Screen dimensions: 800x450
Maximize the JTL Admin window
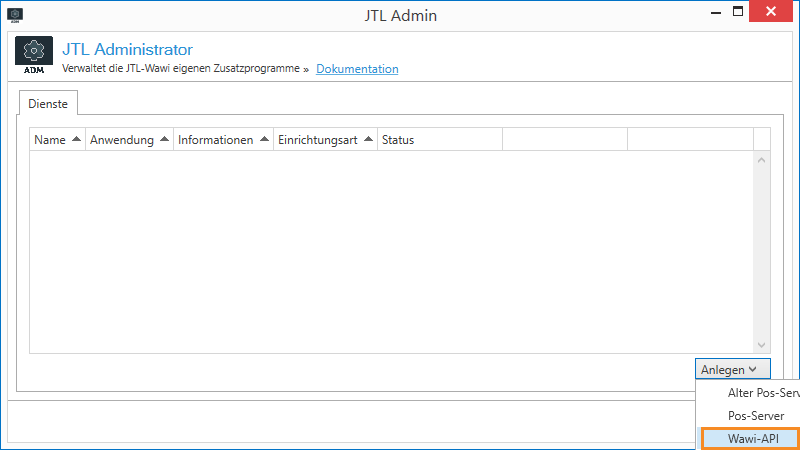coord(738,12)
